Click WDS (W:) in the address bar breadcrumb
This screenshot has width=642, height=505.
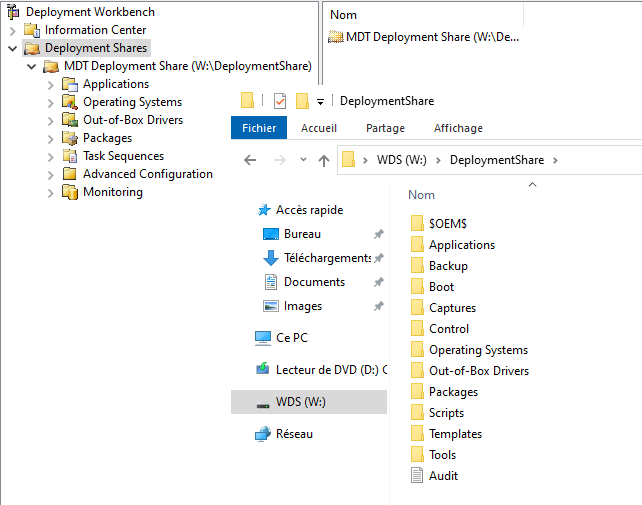click(x=402, y=160)
